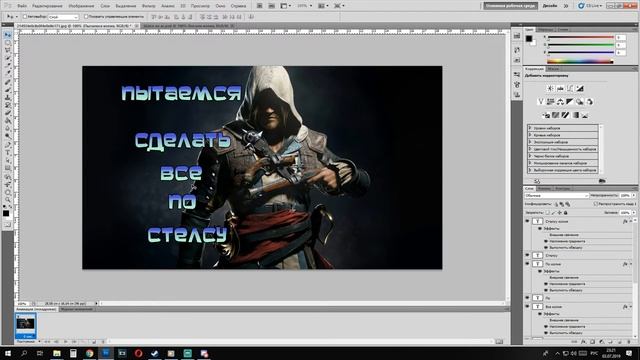Select the Gradient tool
This screenshot has width=640, height=360.
(x=7, y=121)
